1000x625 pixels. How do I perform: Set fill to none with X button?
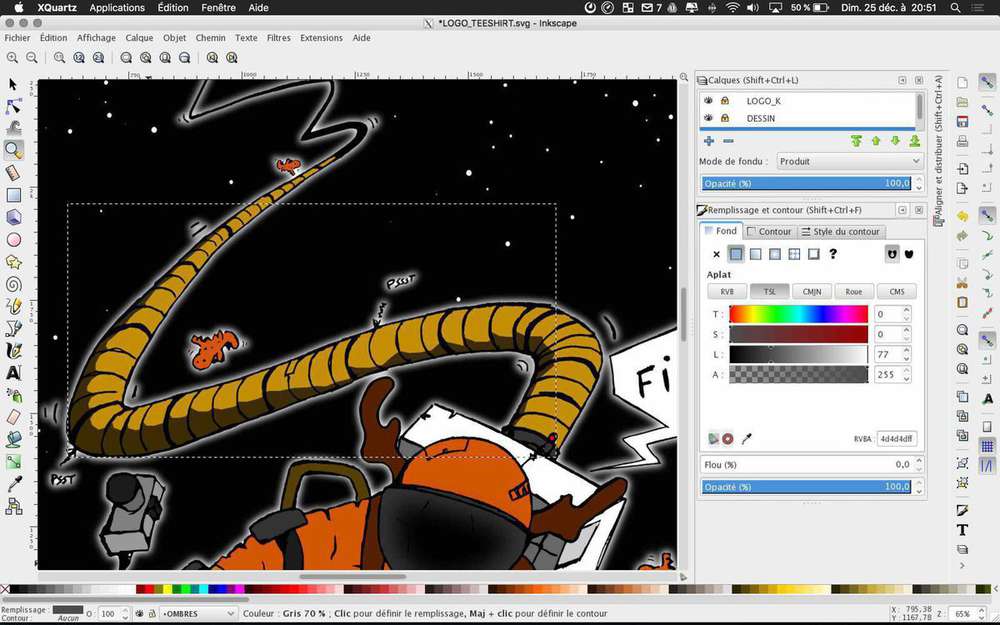(x=716, y=254)
